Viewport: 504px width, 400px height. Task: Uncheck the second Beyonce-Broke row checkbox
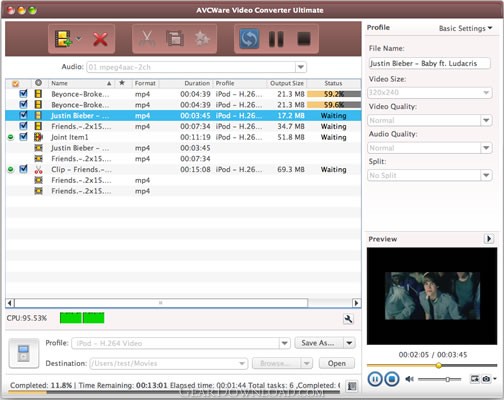coord(23,104)
